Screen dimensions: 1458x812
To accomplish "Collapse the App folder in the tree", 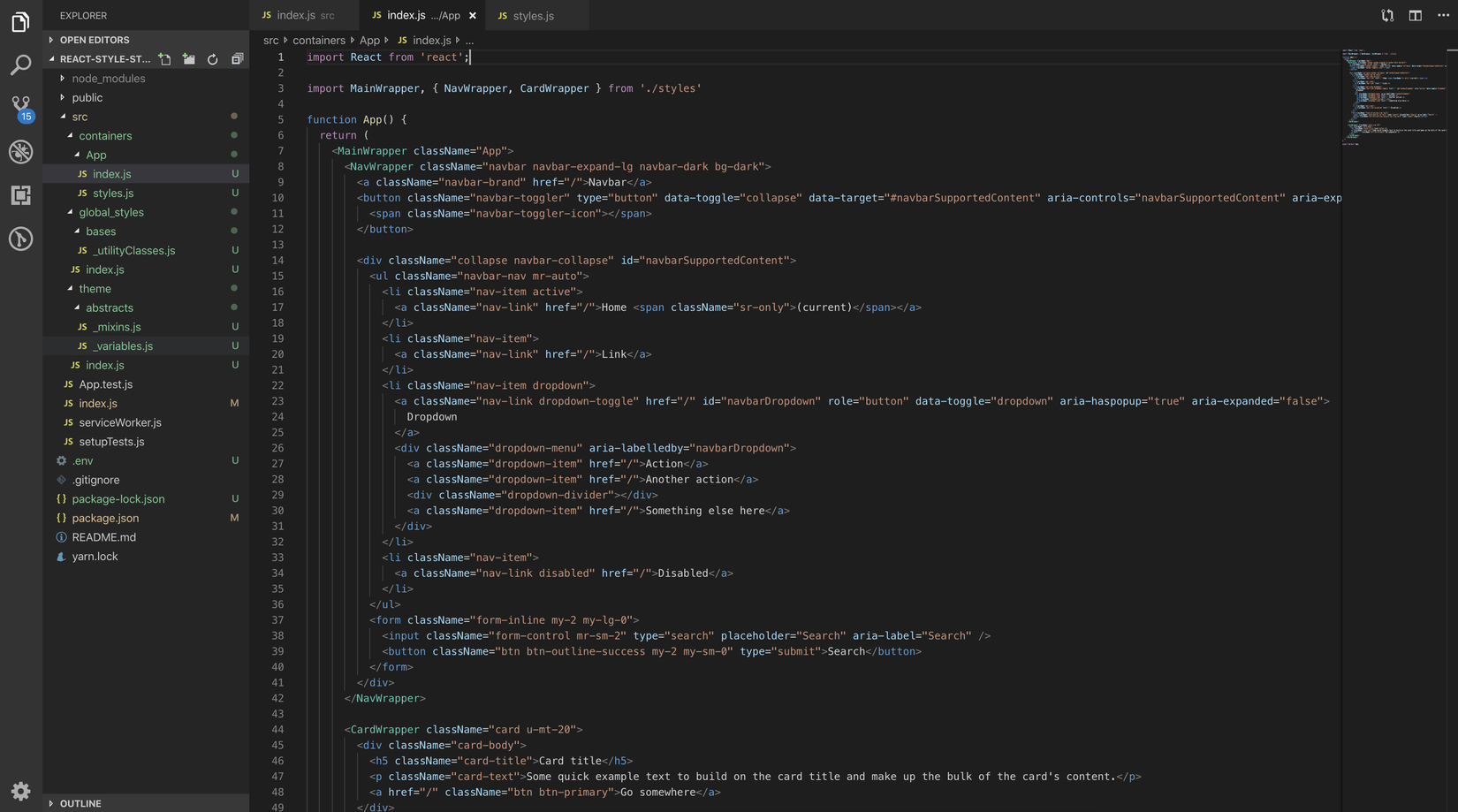I will tap(95, 155).
